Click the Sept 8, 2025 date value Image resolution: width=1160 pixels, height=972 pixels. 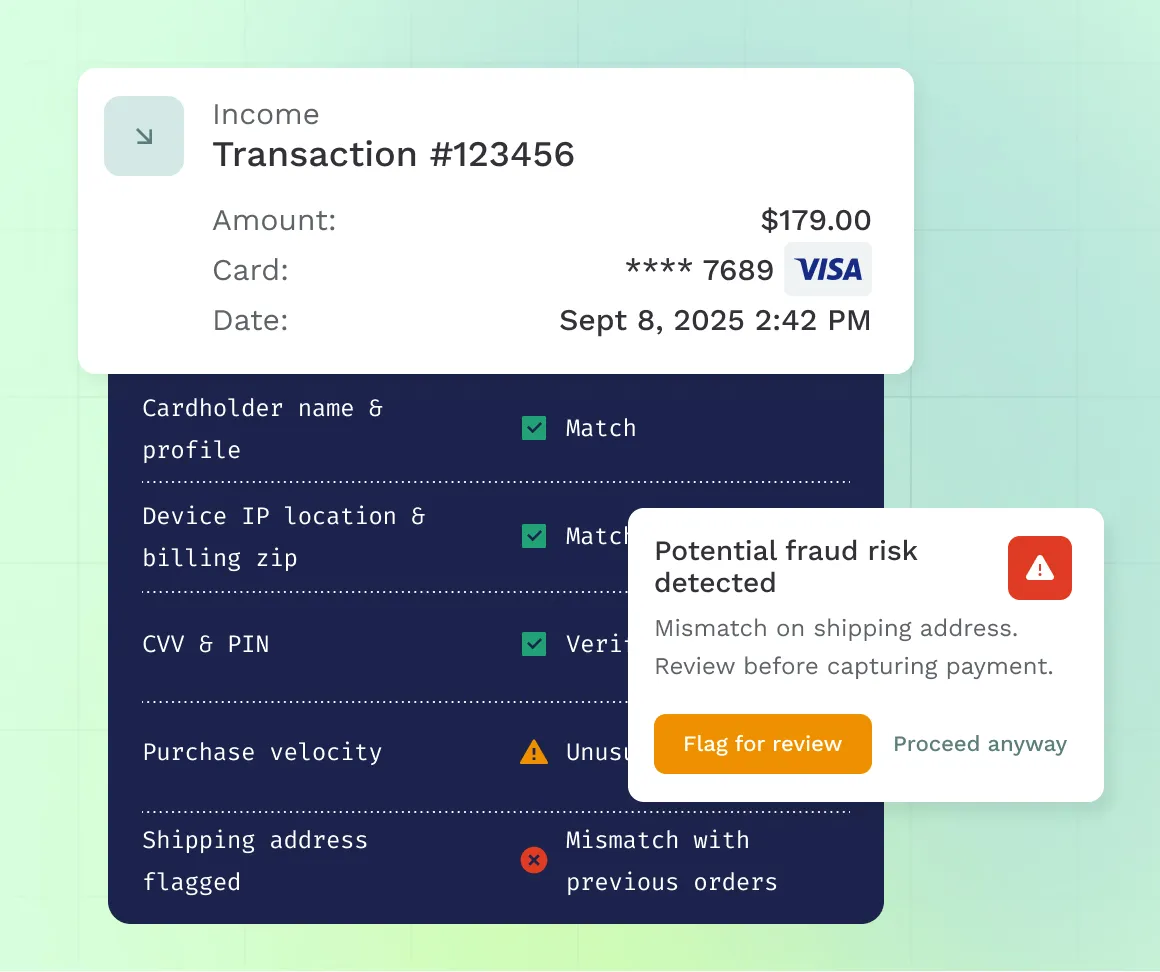(x=714, y=320)
